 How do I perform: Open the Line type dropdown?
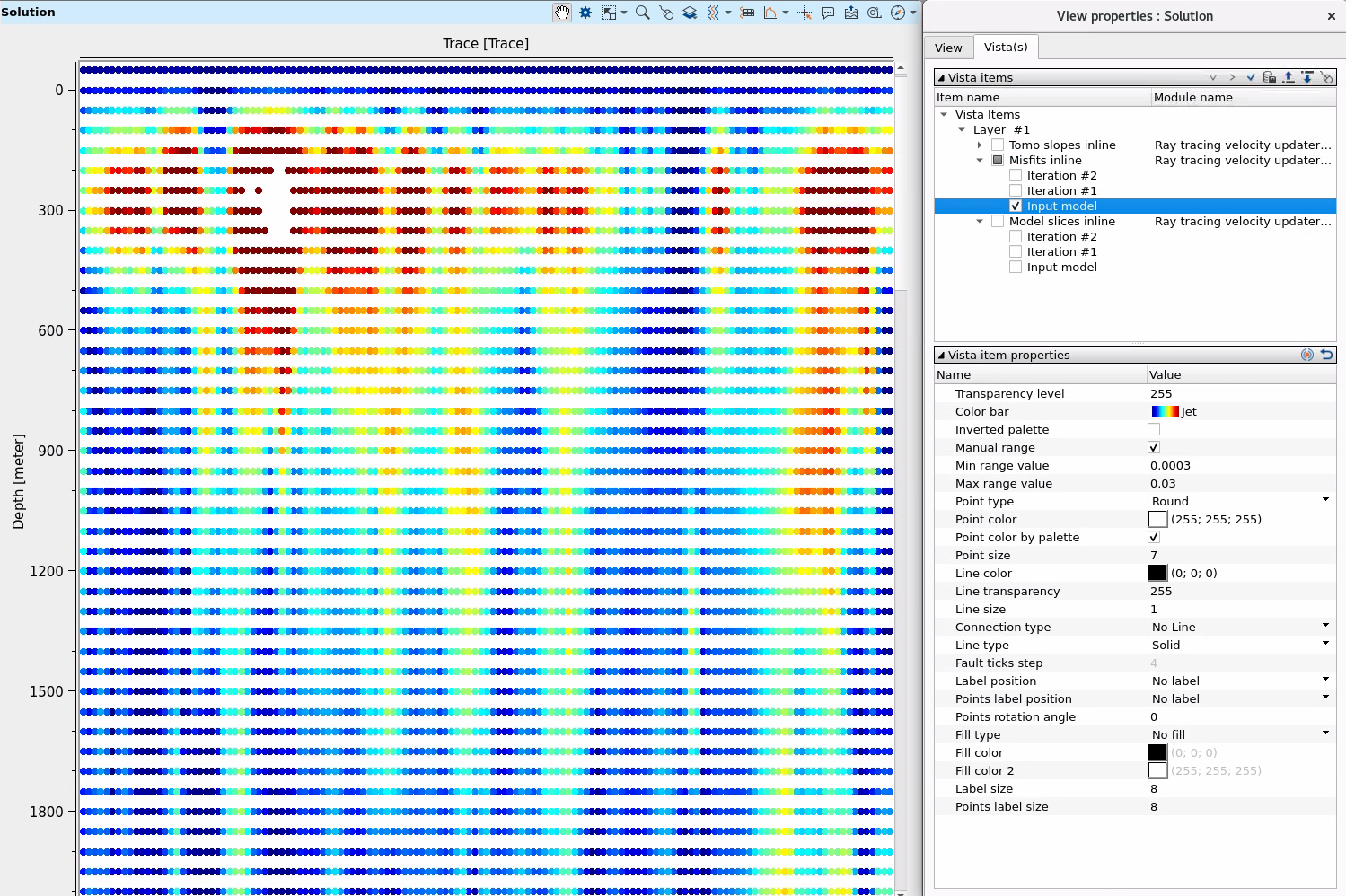pyautogui.click(x=1242, y=645)
